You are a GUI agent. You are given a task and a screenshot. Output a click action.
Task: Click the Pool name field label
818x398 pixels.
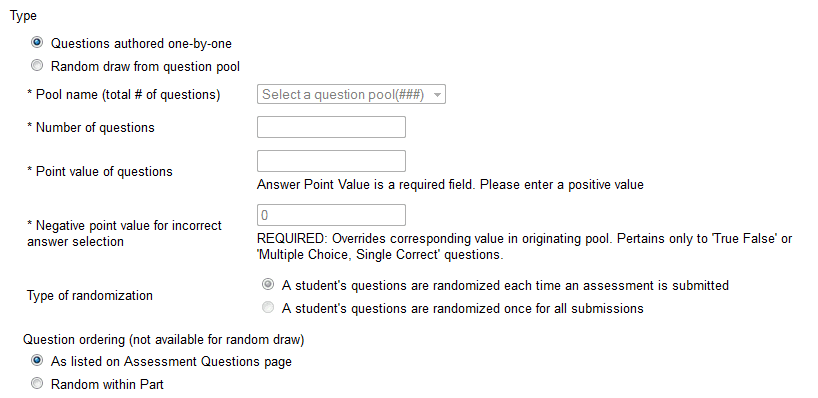124,95
